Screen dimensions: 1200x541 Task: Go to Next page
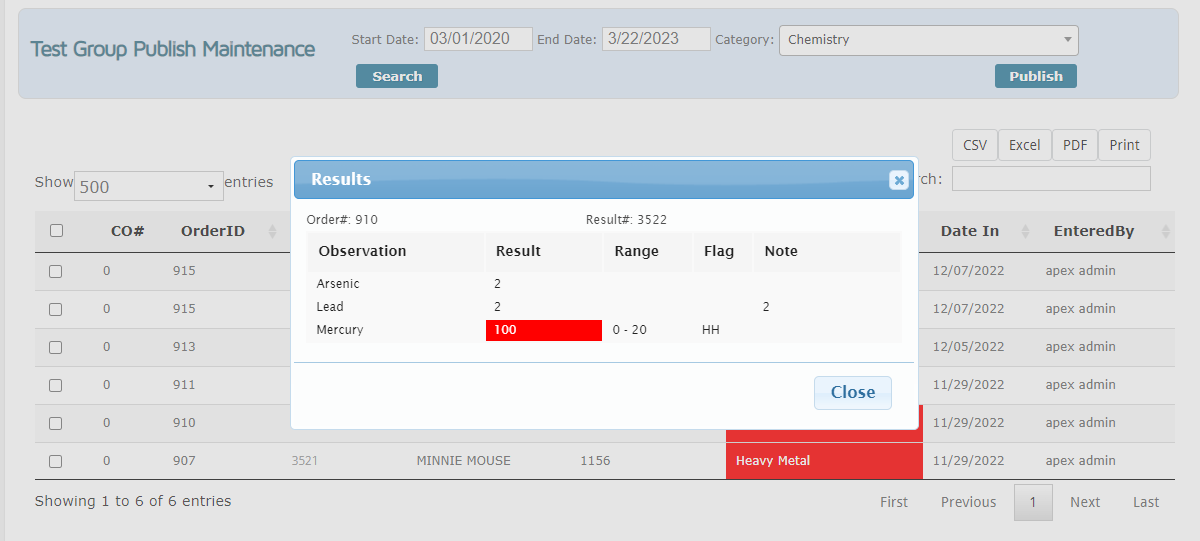pos(1085,502)
